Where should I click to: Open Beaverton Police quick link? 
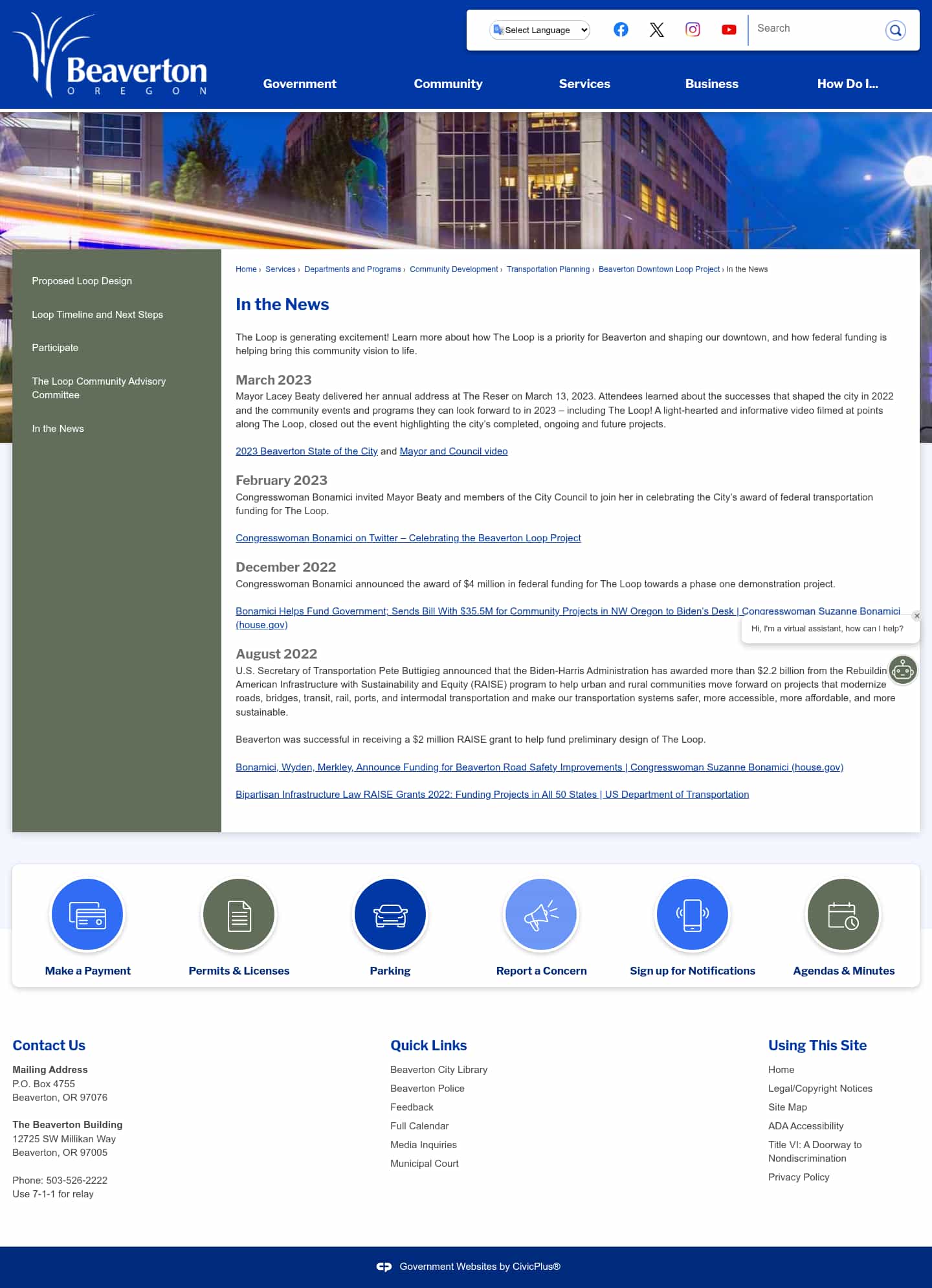click(427, 1089)
